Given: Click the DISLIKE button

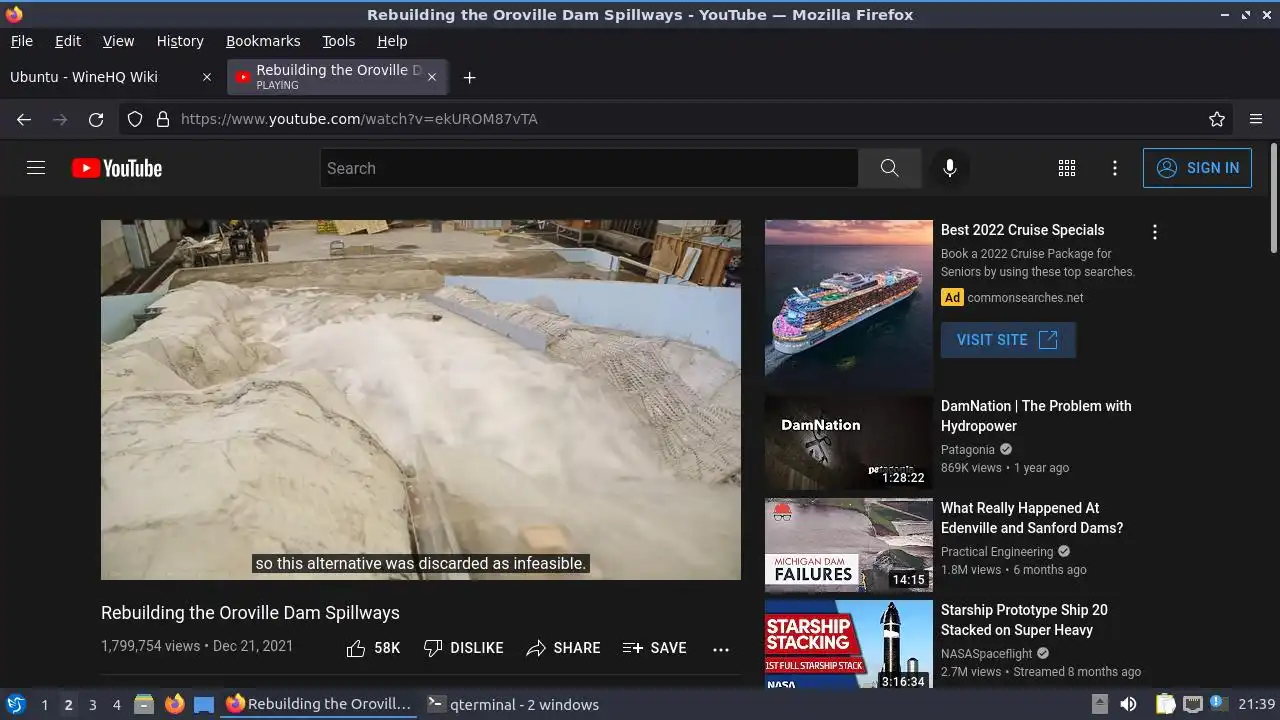Looking at the screenshot, I should coord(463,648).
